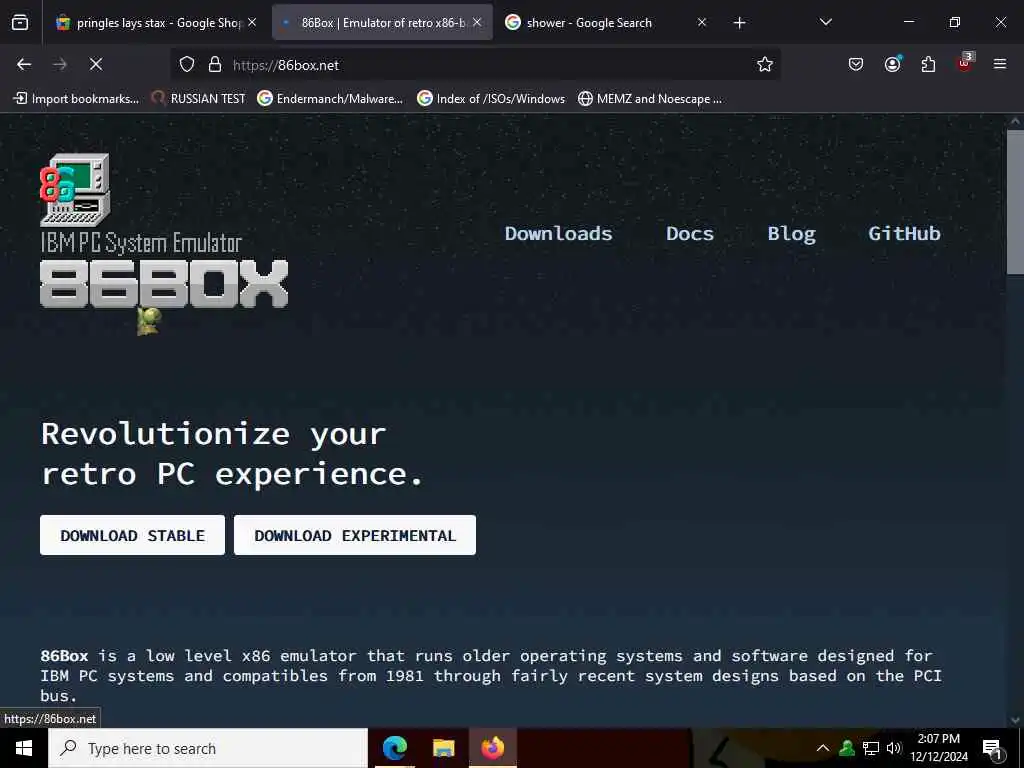Click the scrollbar up arrow

tap(1015, 121)
